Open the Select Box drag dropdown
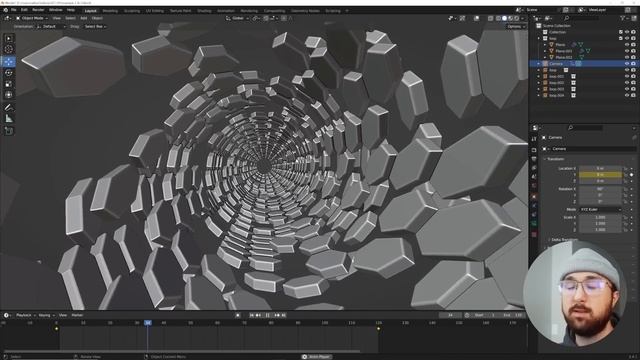The height and width of the screenshot is (360, 640). coord(95,27)
